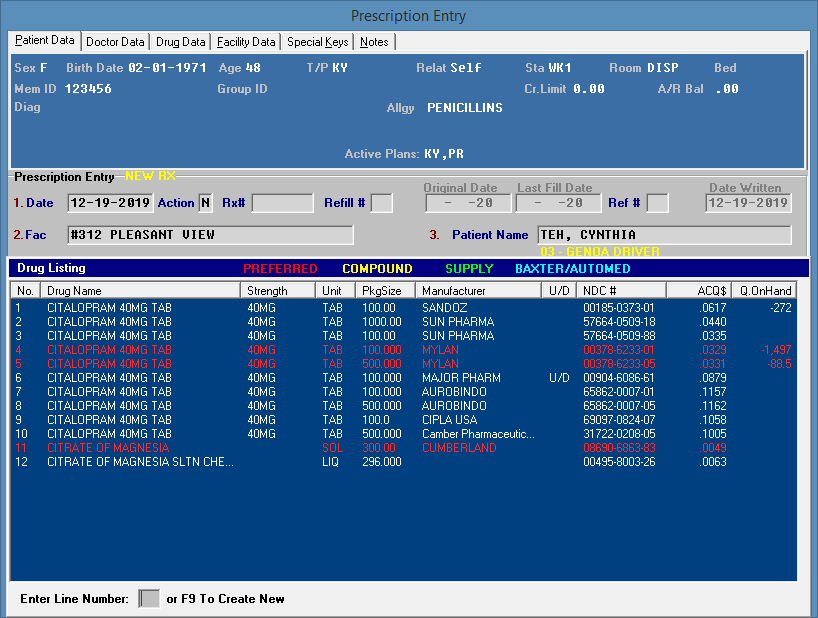Switch to the Doctor Data tab
This screenshot has width=818, height=618.
coord(115,42)
